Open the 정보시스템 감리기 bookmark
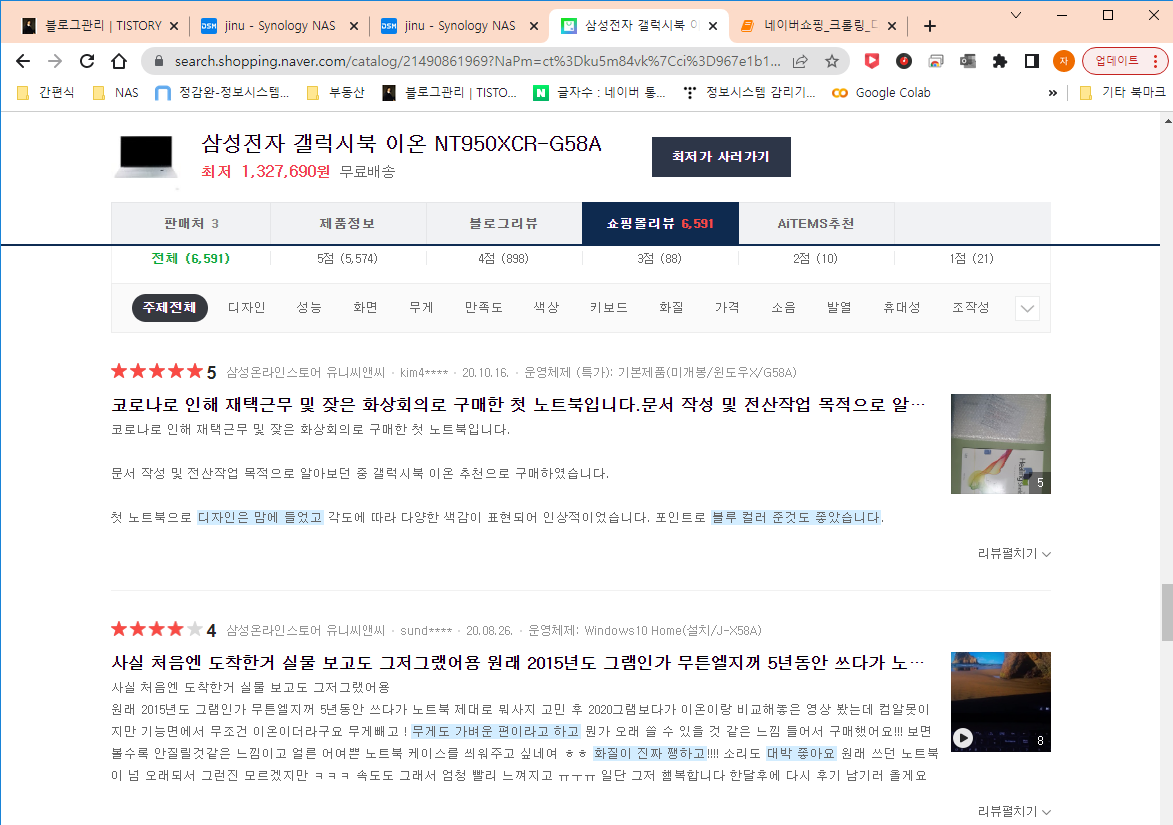Screen dimensions: 1173x825 [x=749, y=93]
